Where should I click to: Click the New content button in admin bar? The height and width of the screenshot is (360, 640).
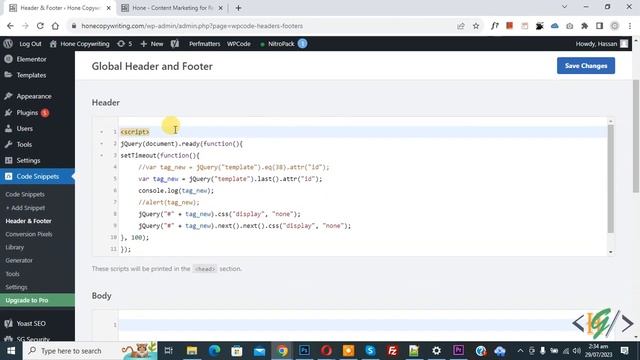click(152, 44)
